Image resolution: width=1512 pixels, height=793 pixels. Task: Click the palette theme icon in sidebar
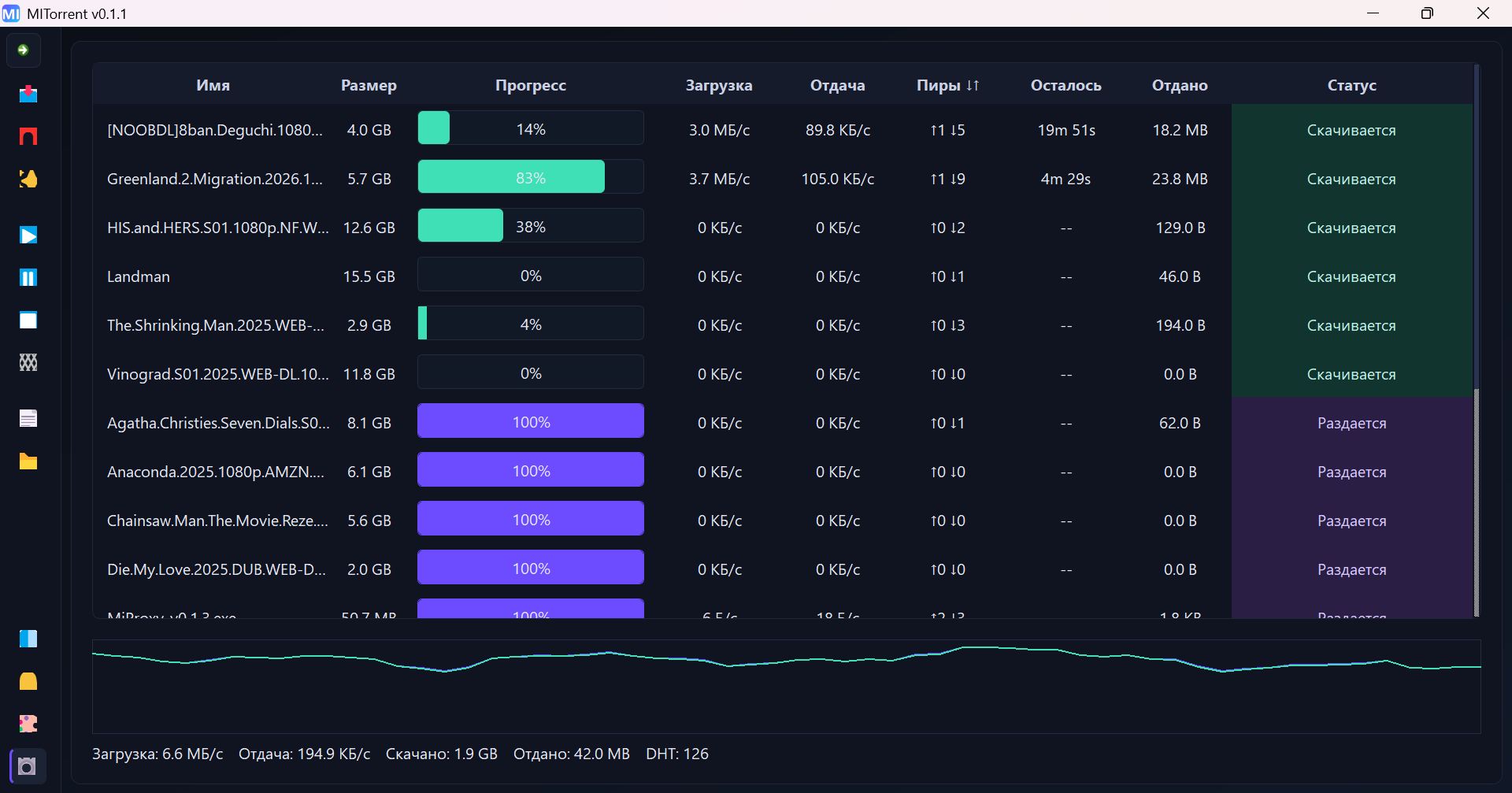(x=28, y=724)
